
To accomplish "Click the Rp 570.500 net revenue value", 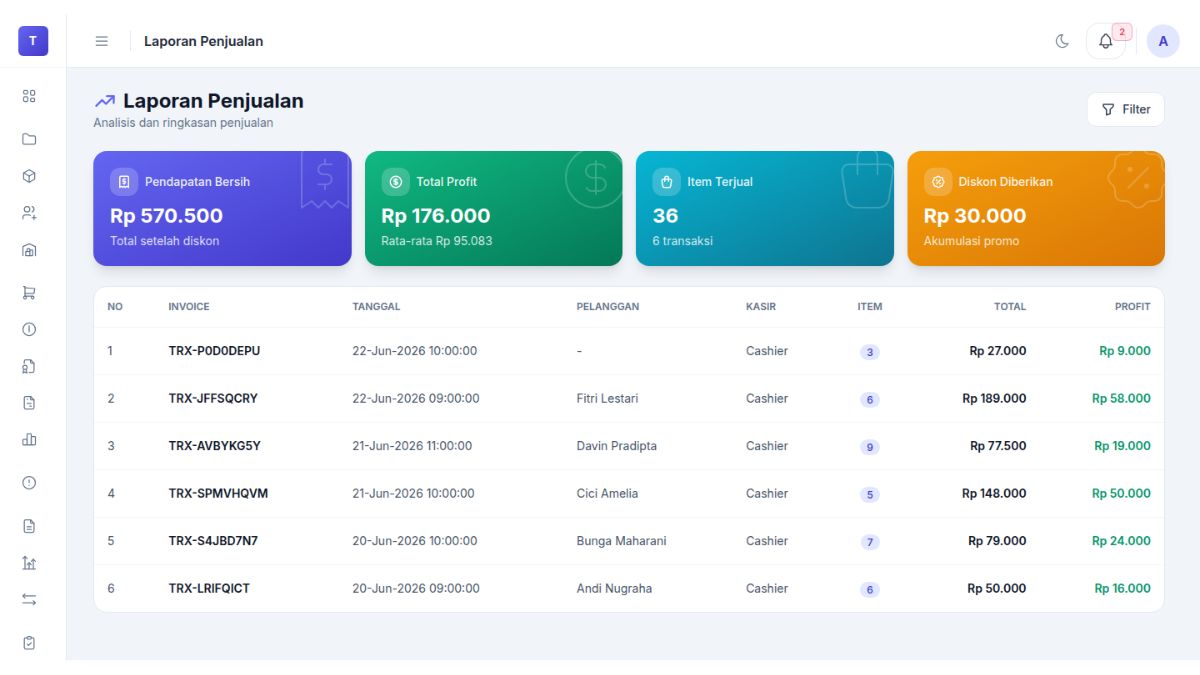I will (x=166, y=215).
